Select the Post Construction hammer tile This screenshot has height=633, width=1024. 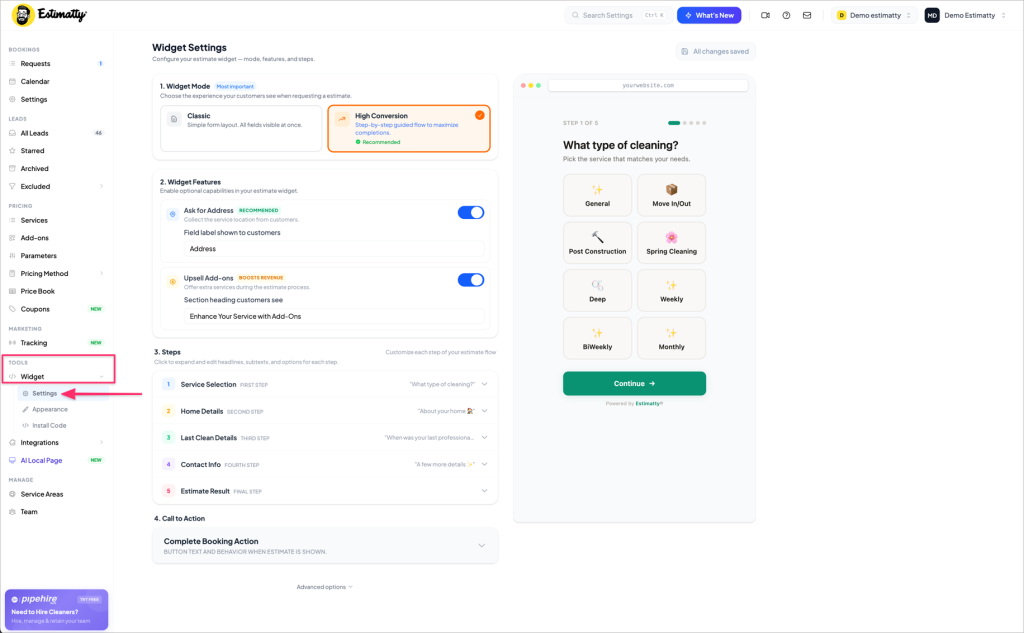597,242
